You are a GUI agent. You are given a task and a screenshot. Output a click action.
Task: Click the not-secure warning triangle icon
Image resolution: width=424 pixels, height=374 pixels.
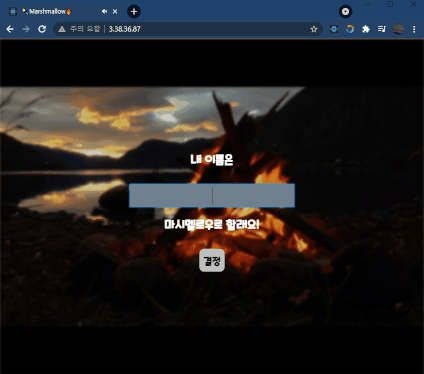coord(62,29)
